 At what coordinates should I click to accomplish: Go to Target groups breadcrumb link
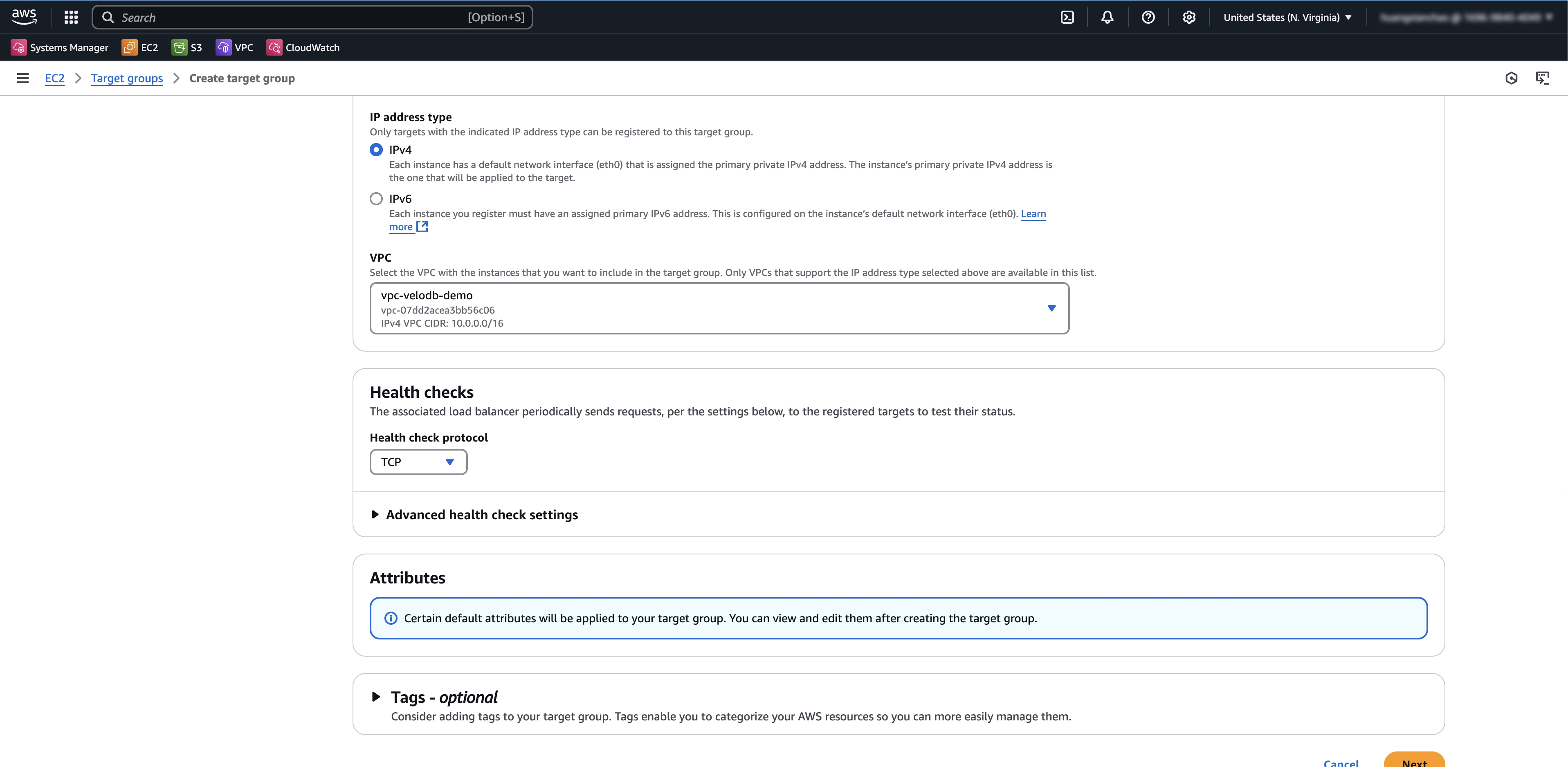click(127, 78)
